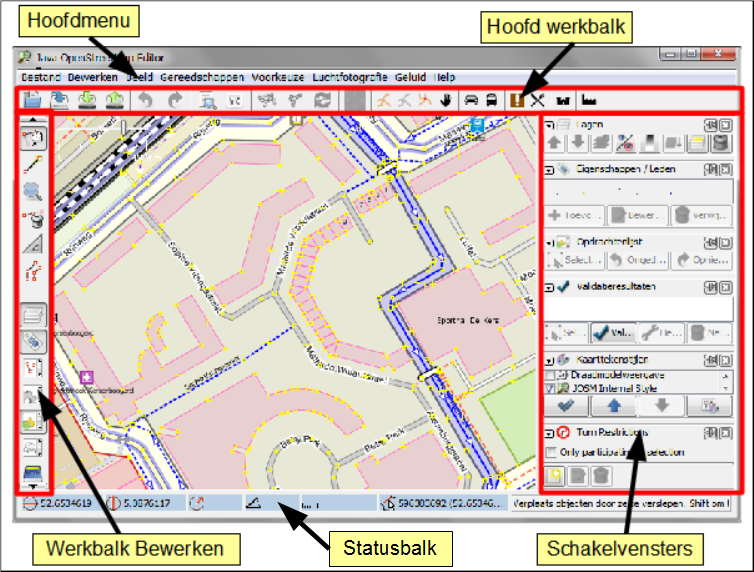Collapse the Opdrachtenlijst panel

(550, 242)
